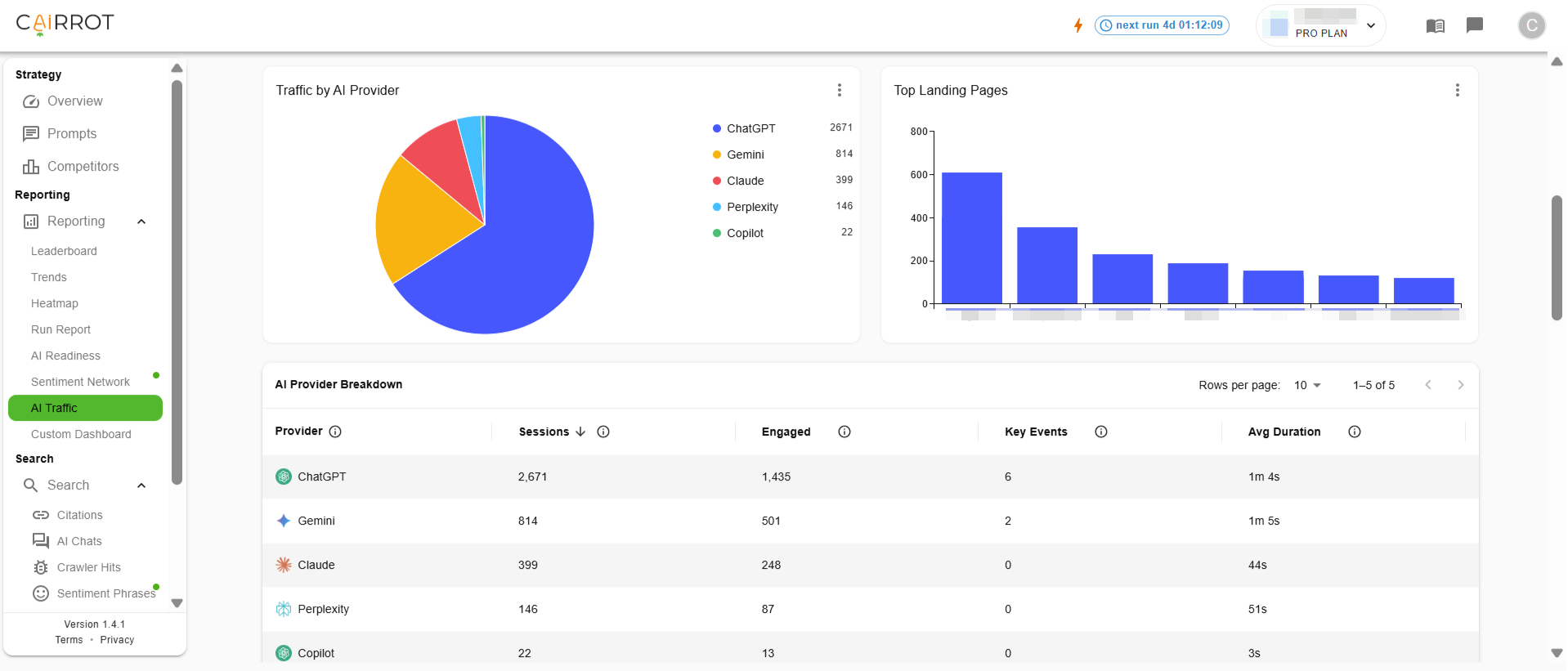1568x671 pixels.
Task: Open Top Landing Pages options menu
Action: 1458,90
